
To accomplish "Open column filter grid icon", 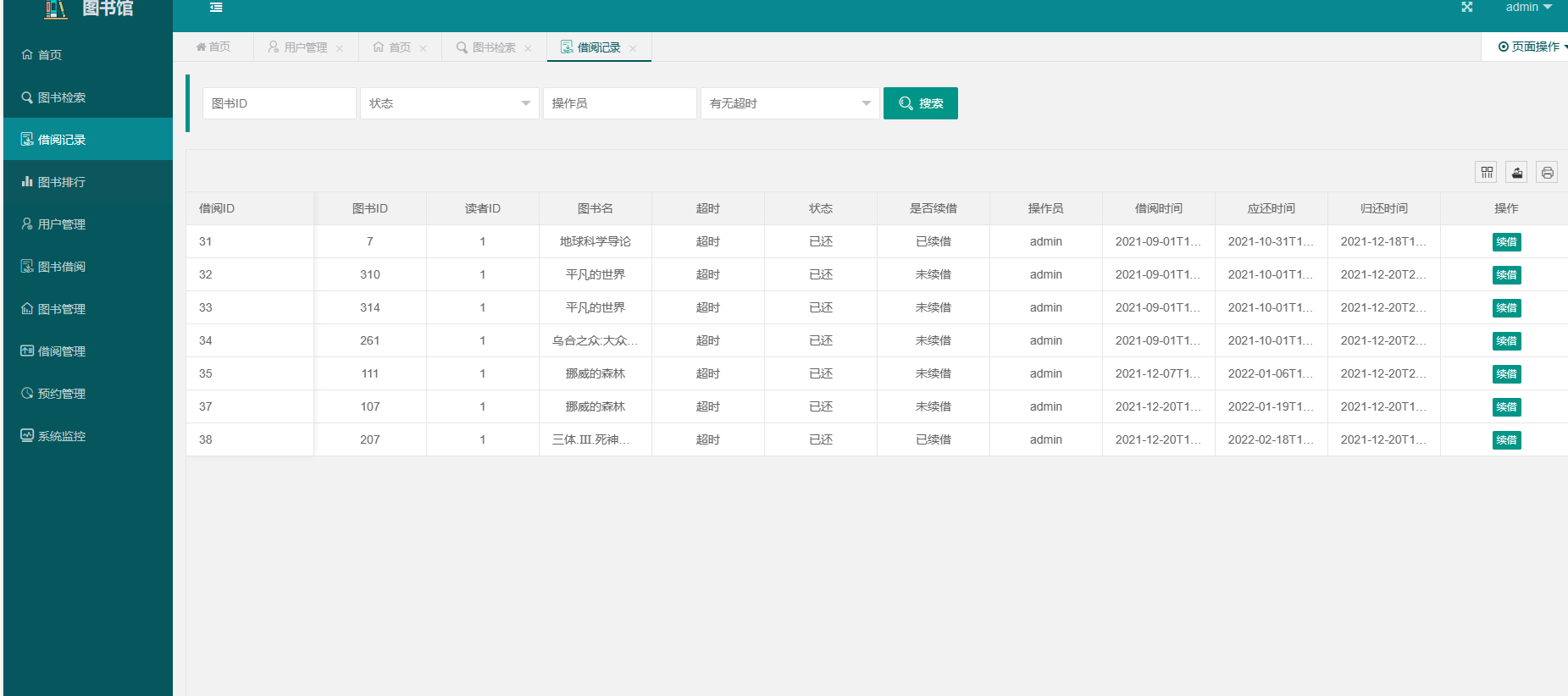I will (x=1487, y=173).
